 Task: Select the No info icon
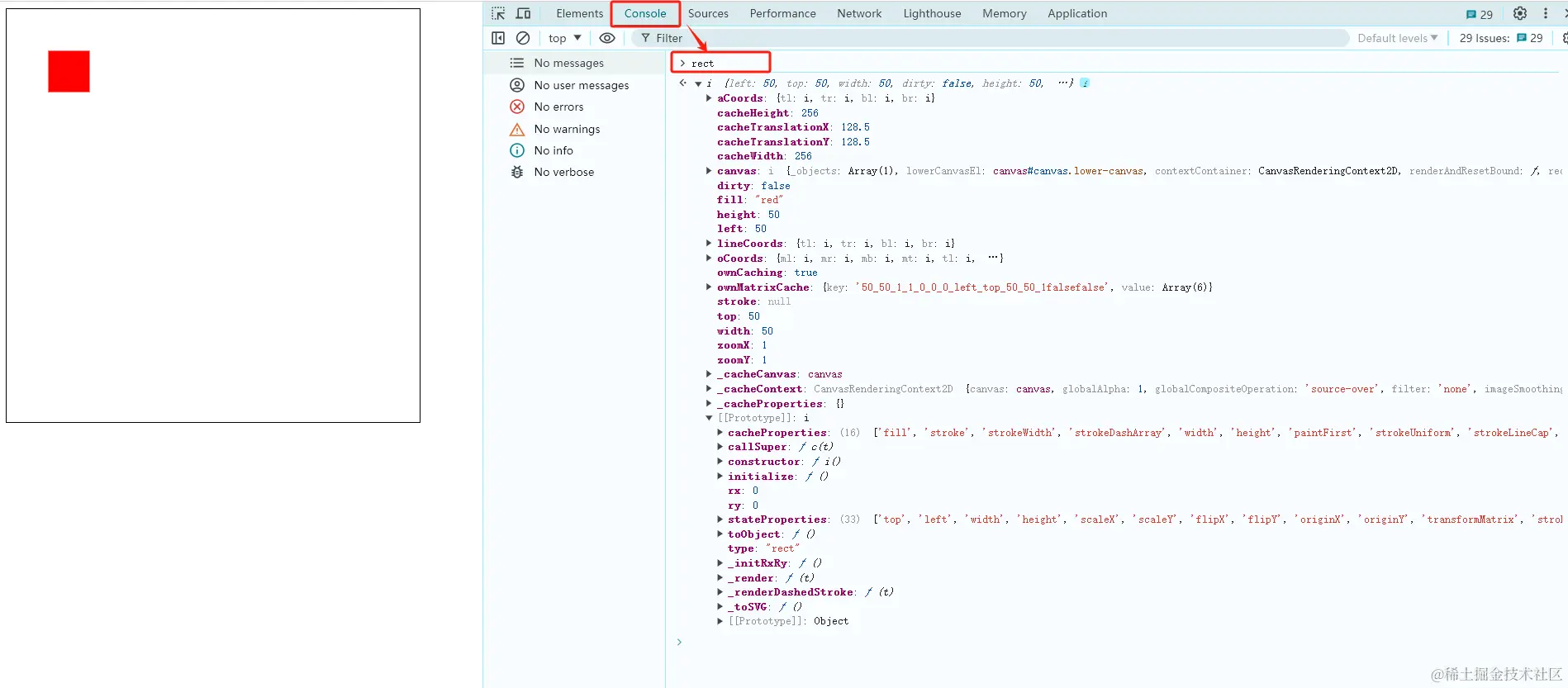pos(517,150)
